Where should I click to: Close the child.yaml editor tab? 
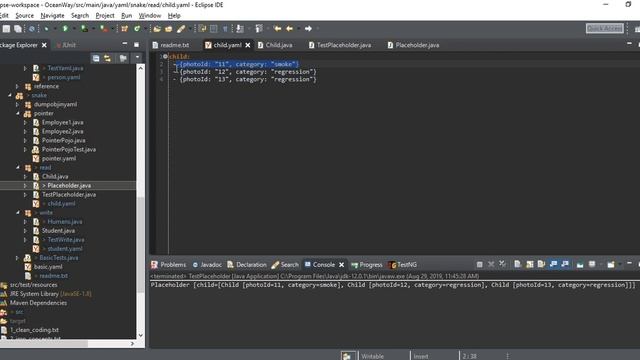click(248, 45)
